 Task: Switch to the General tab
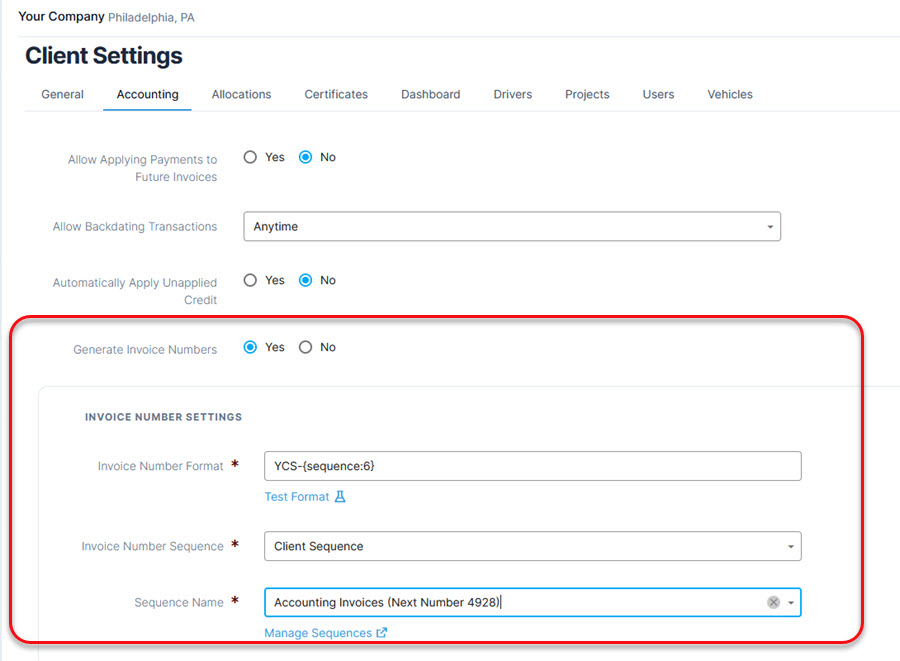[x=62, y=94]
